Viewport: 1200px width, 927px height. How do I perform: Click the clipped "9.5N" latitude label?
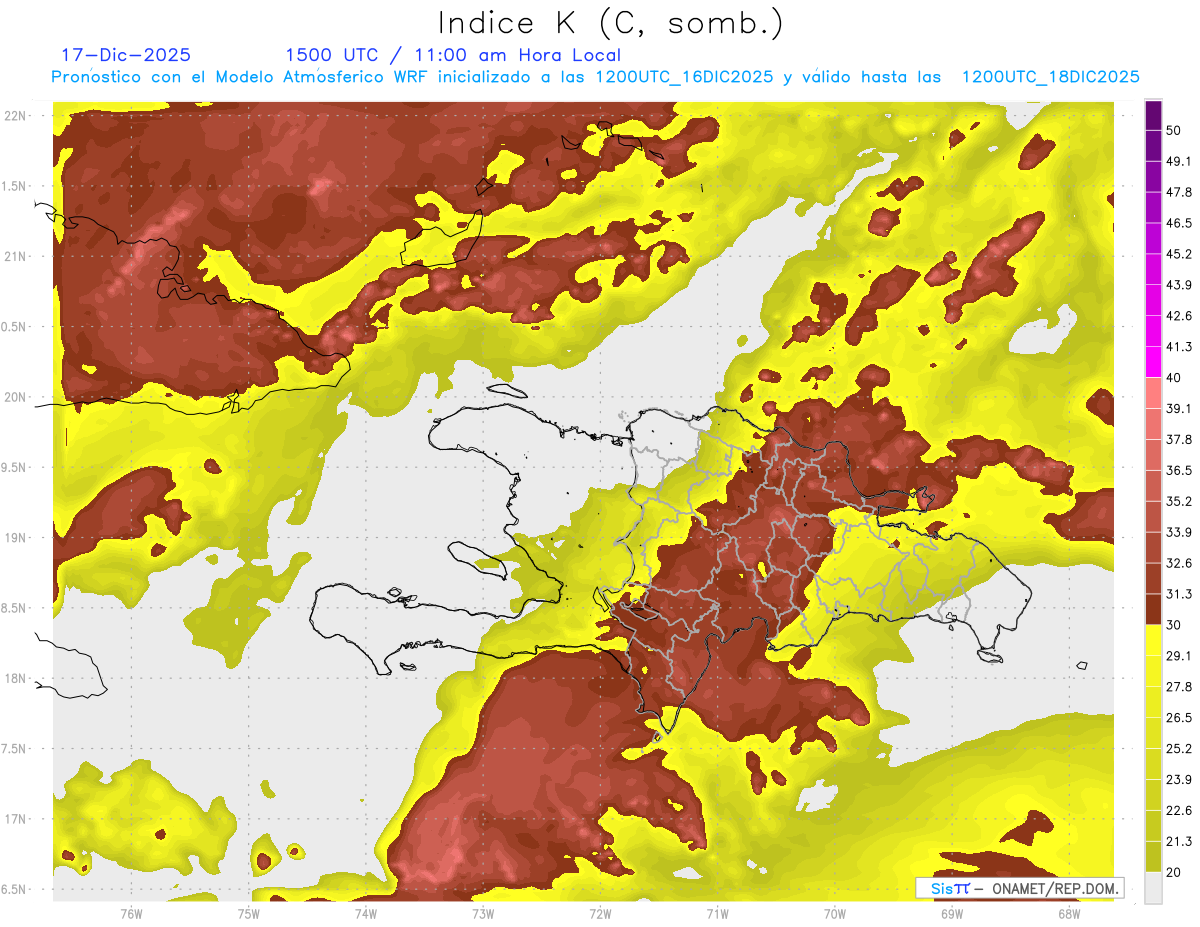click(x=15, y=467)
